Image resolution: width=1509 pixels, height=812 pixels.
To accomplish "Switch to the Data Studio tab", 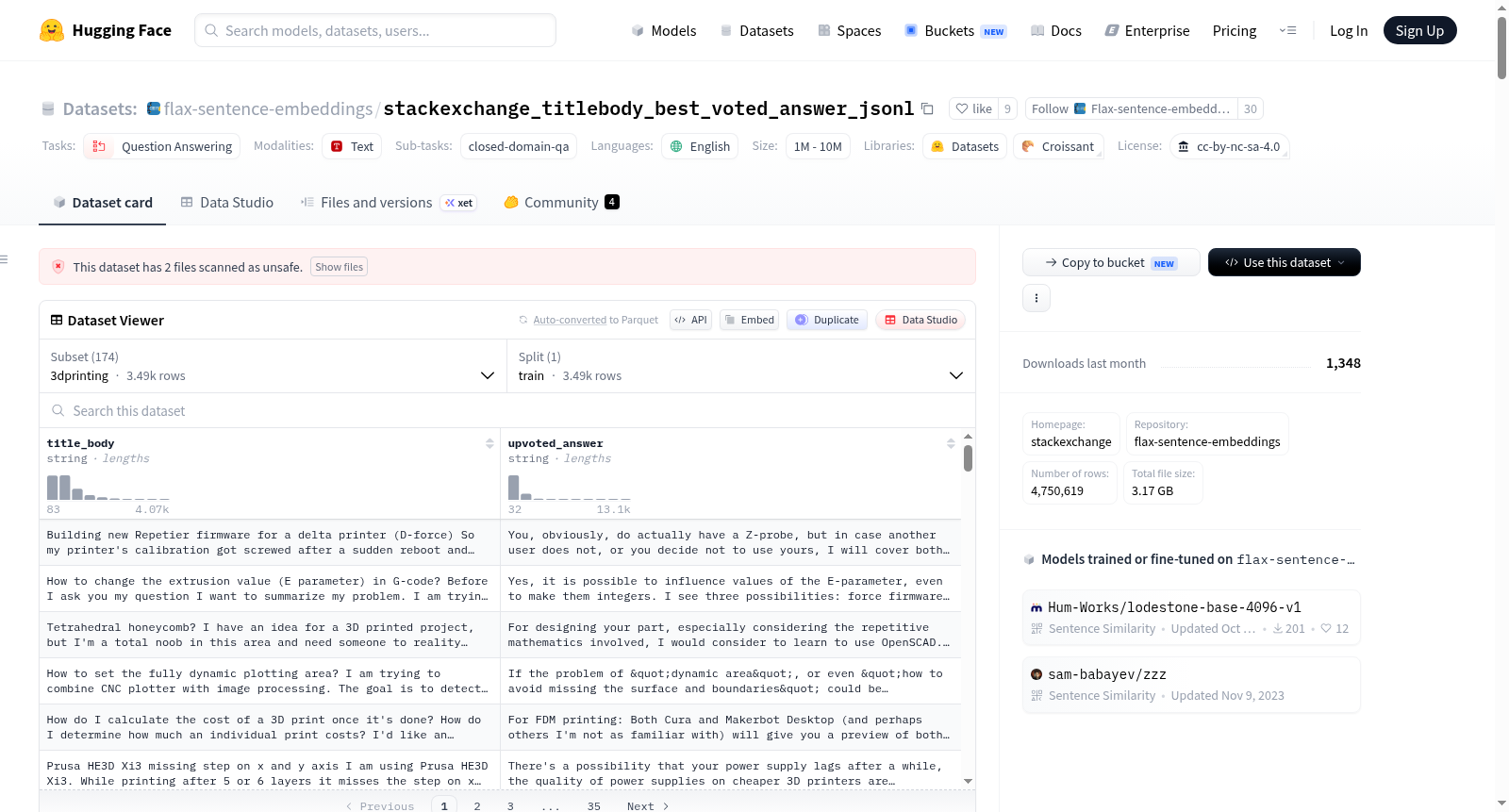I will 226,203.
